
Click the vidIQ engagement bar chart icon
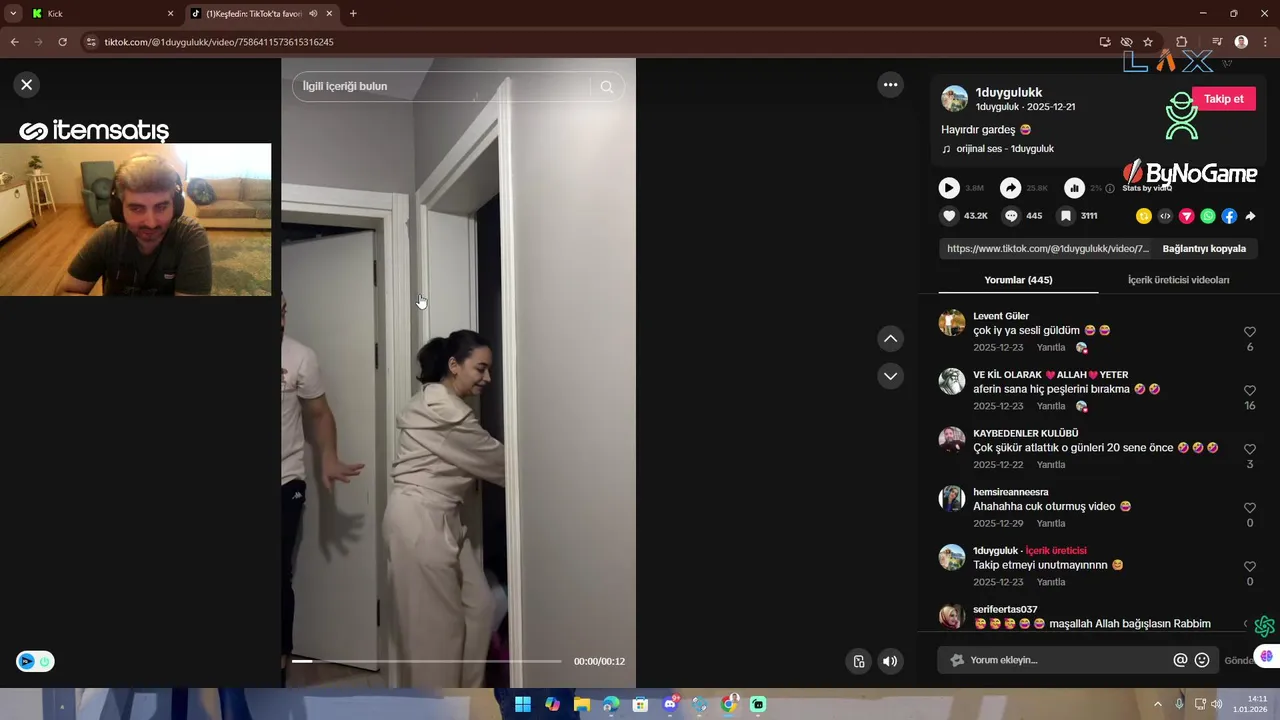(x=1074, y=188)
